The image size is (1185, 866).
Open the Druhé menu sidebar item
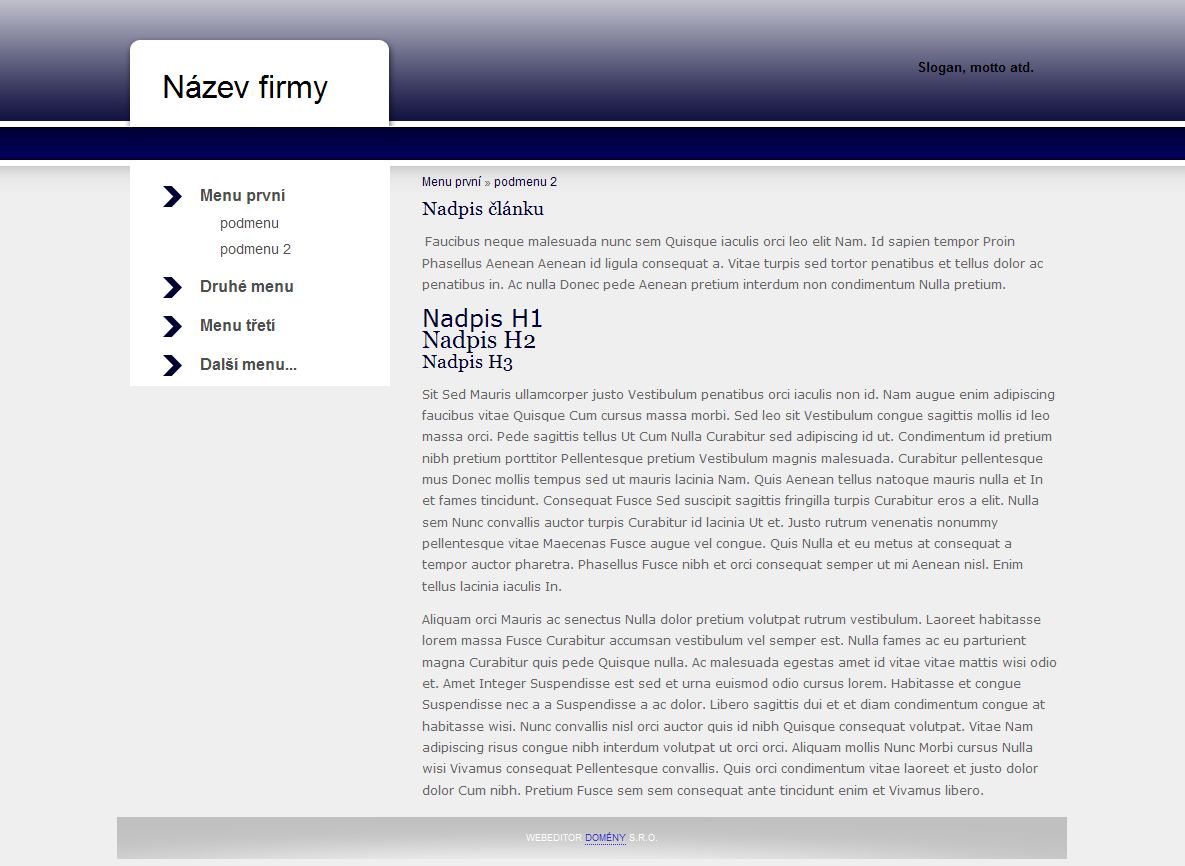point(246,286)
